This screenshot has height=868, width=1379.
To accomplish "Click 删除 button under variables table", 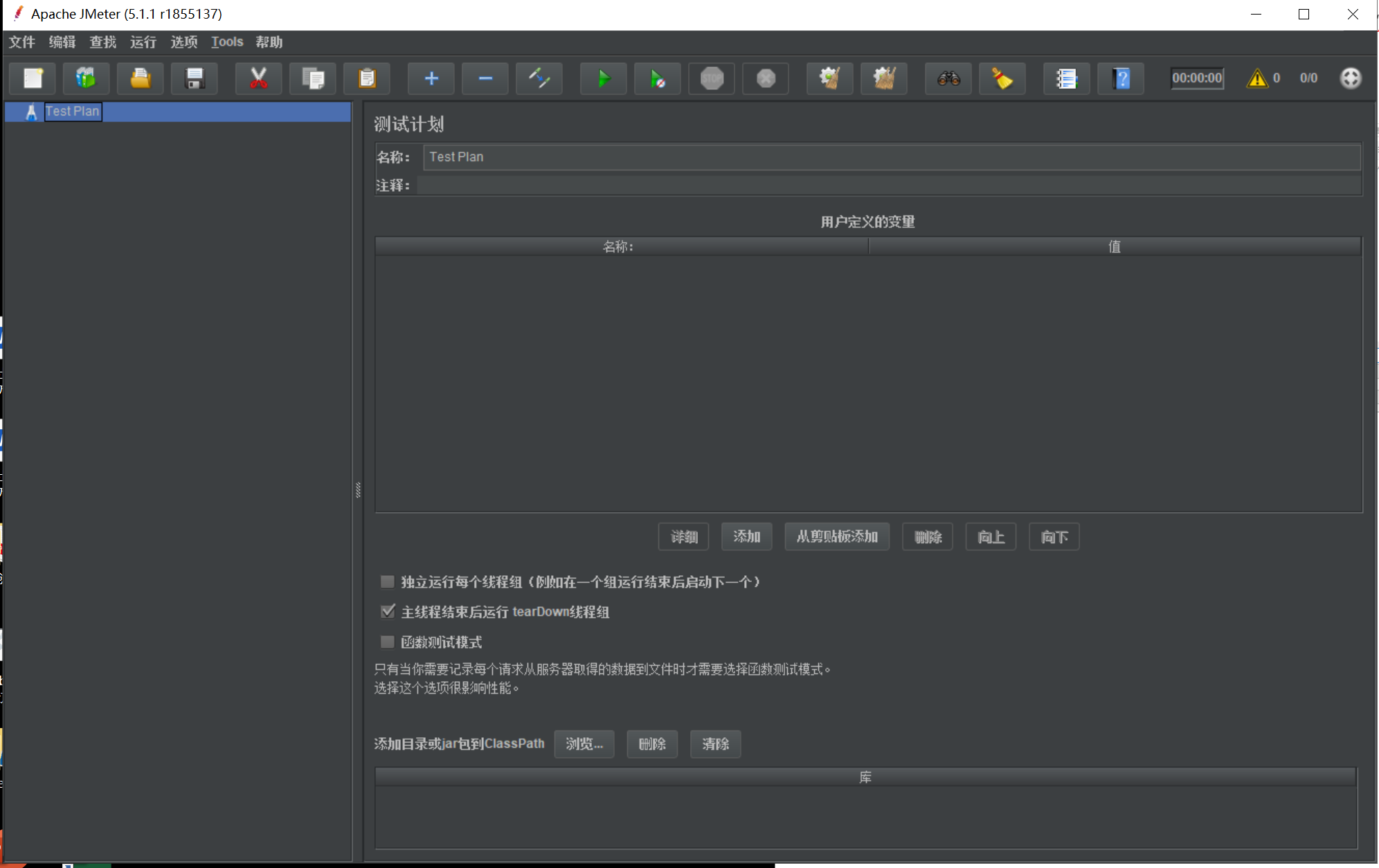I will click(x=928, y=537).
